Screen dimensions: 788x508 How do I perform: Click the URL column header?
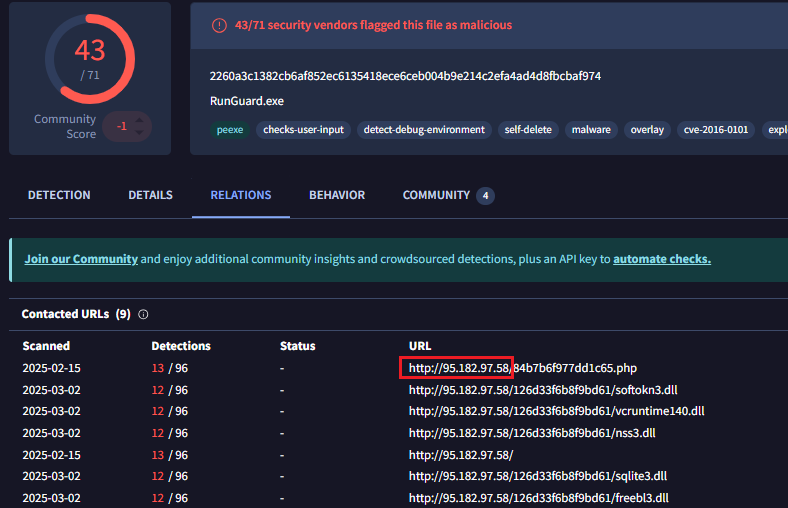(420, 346)
